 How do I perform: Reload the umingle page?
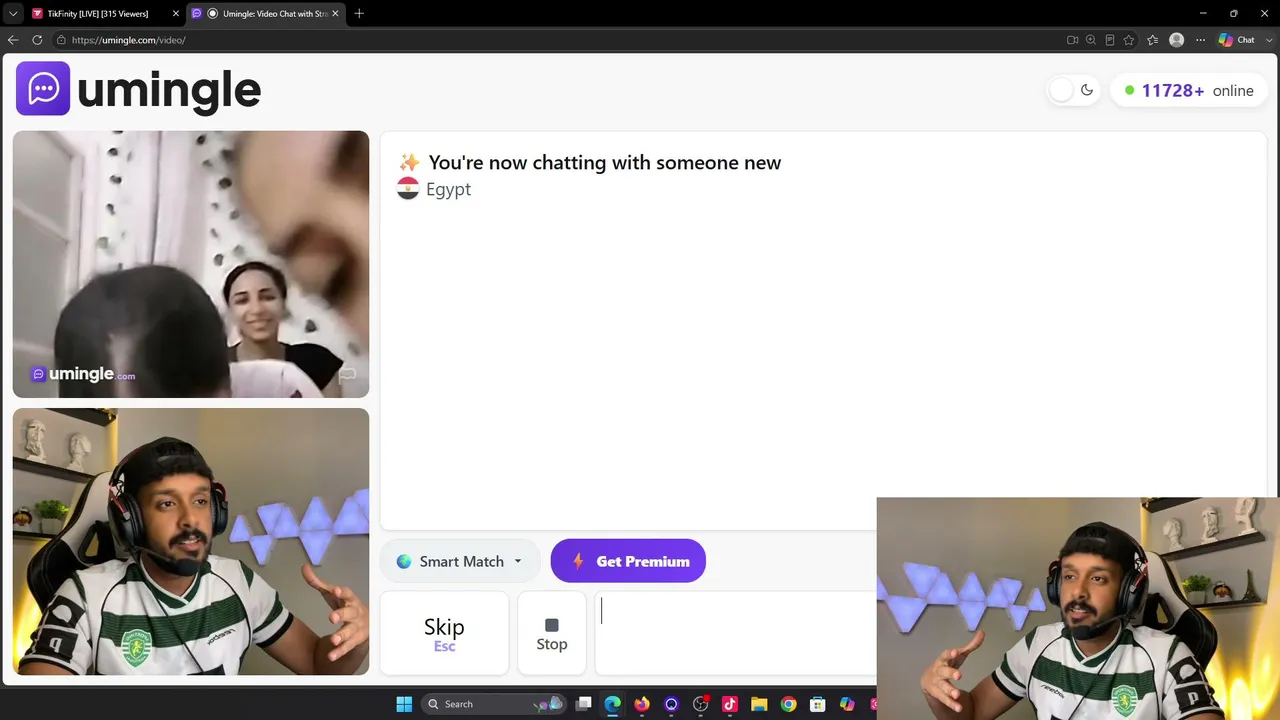37,40
